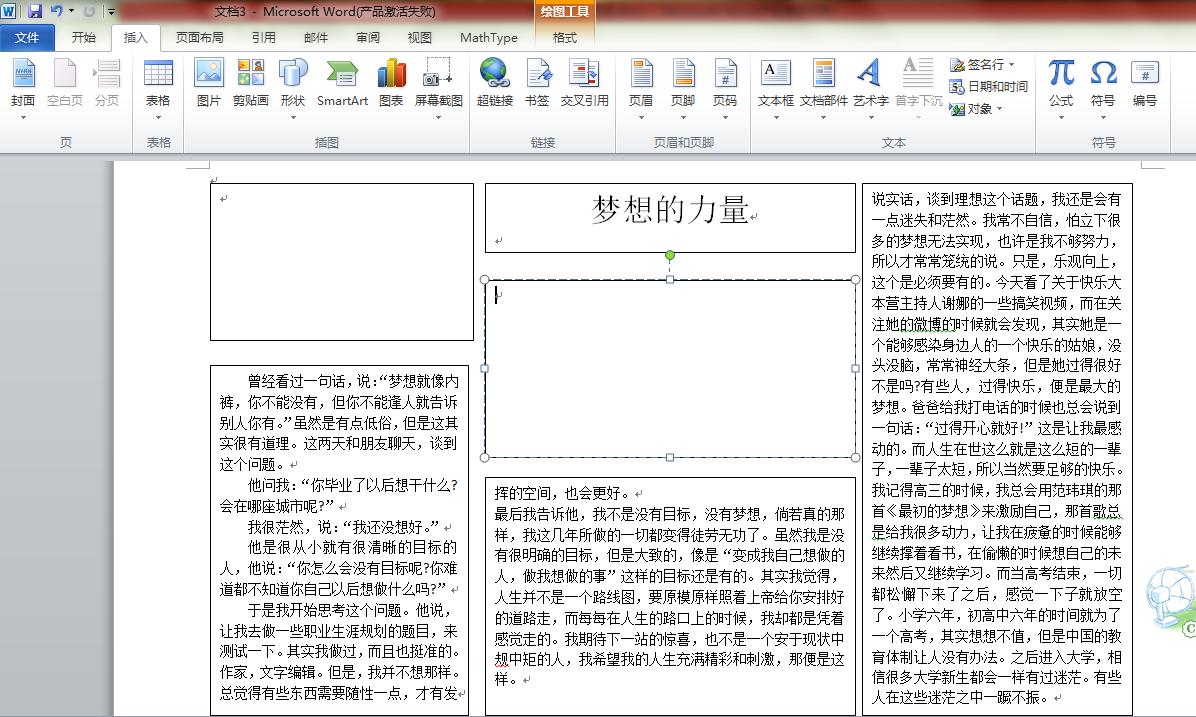Viewport: 1196px width, 717px height.
Task: Insert a Bookmark (书签)
Action: pos(538,85)
